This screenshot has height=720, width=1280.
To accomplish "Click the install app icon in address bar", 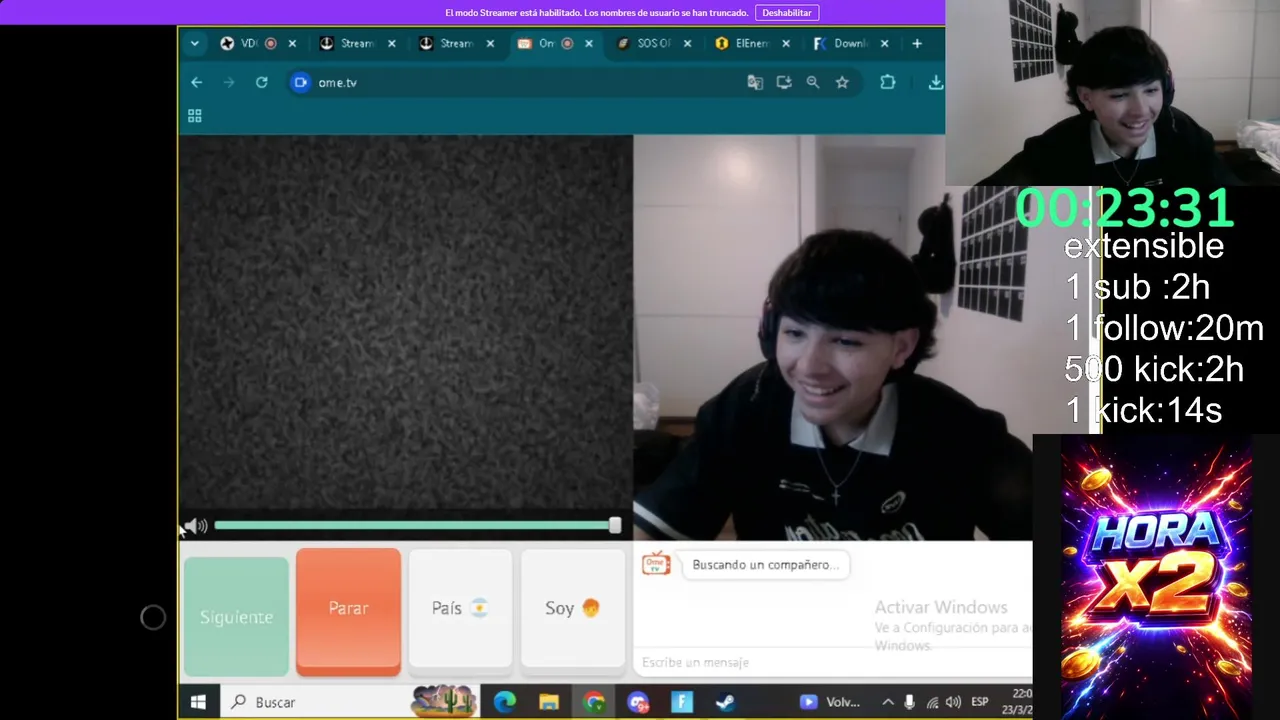I will (784, 82).
